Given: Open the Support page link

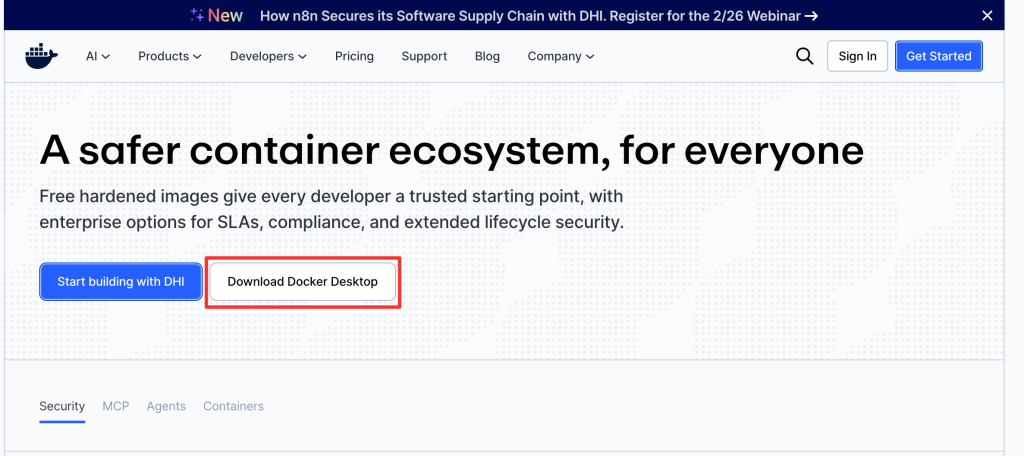Looking at the screenshot, I should pyautogui.click(x=424, y=56).
